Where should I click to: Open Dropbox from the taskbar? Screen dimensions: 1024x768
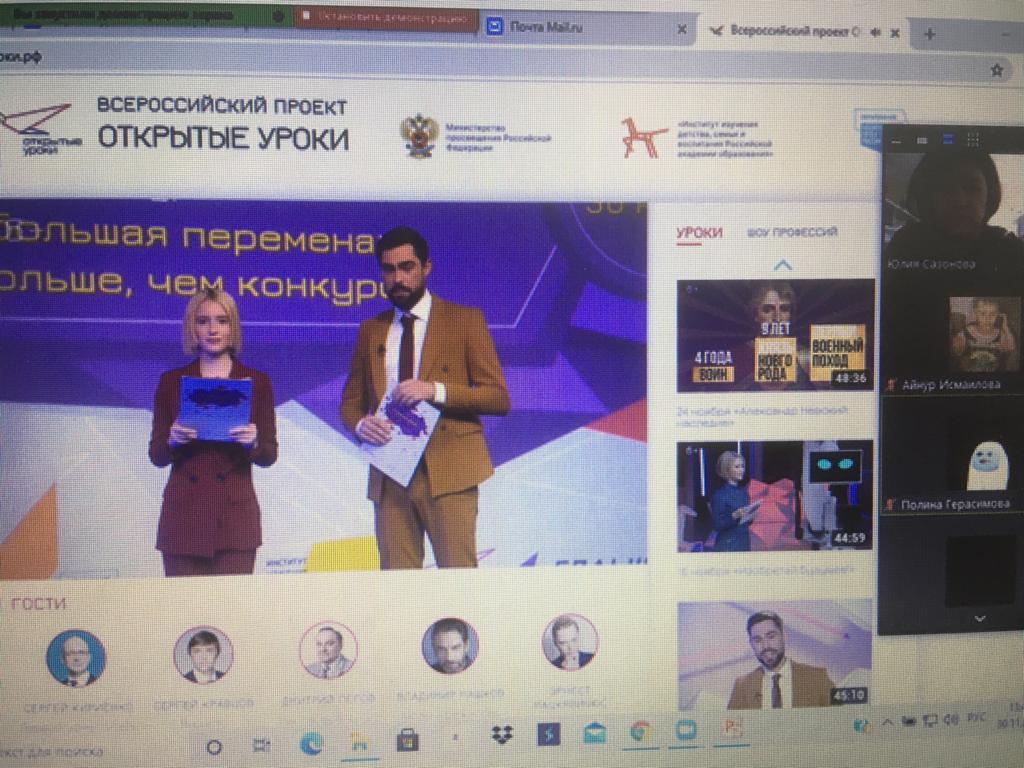coord(502,735)
